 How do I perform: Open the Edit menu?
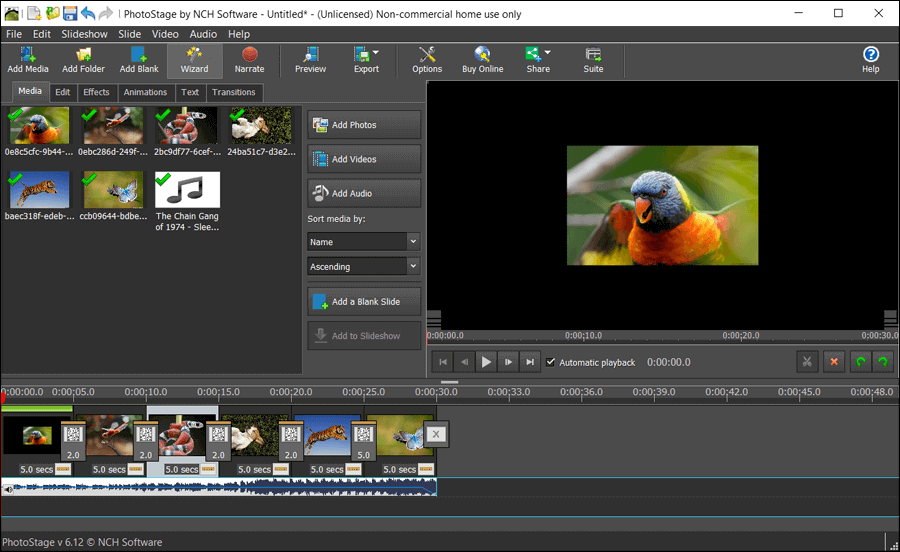(x=41, y=34)
